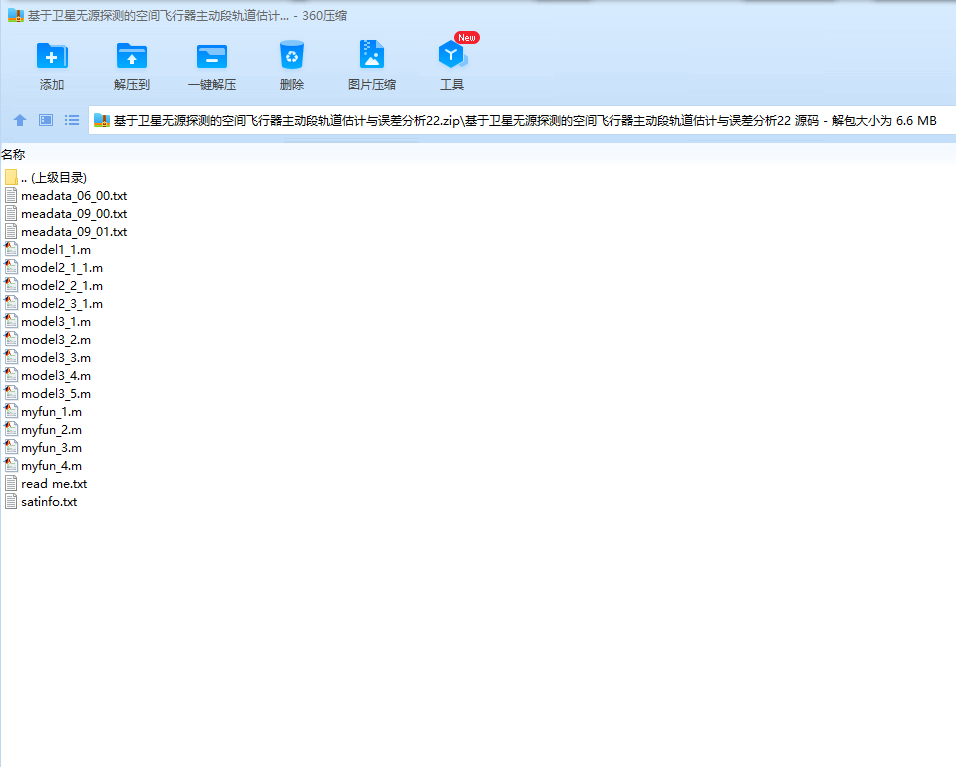Select file model2_1_1.m
This screenshot has height=767, width=956.
(54, 268)
